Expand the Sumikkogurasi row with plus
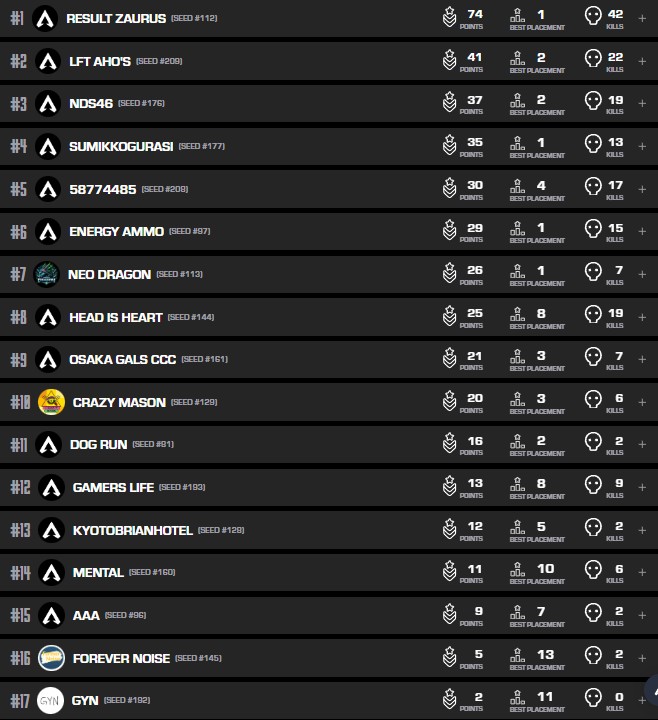Screen dimensions: 658x720 (642, 146)
